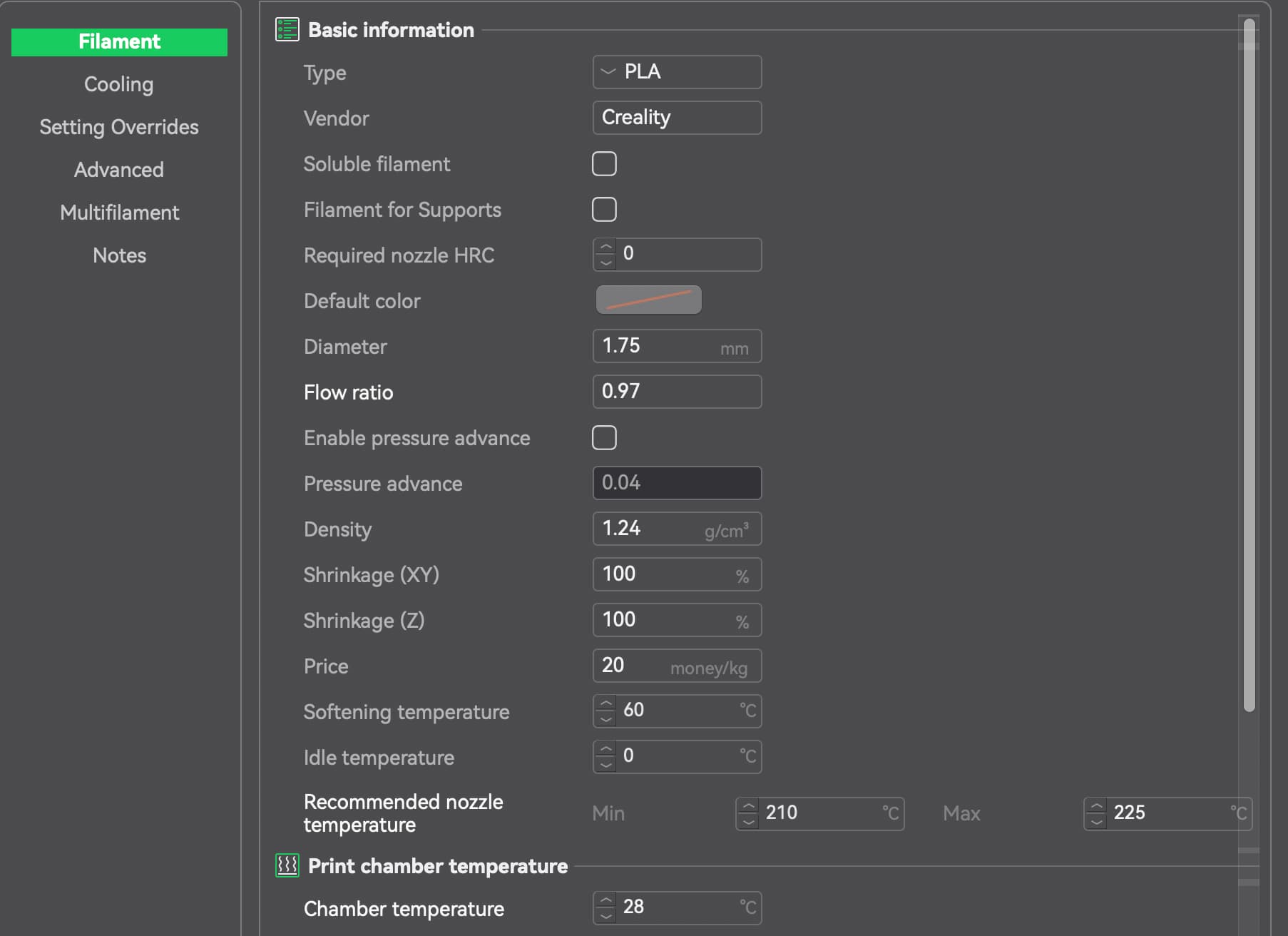The image size is (1288, 936).
Task: Click the Flow ratio input field
Action: pos(677,392)
